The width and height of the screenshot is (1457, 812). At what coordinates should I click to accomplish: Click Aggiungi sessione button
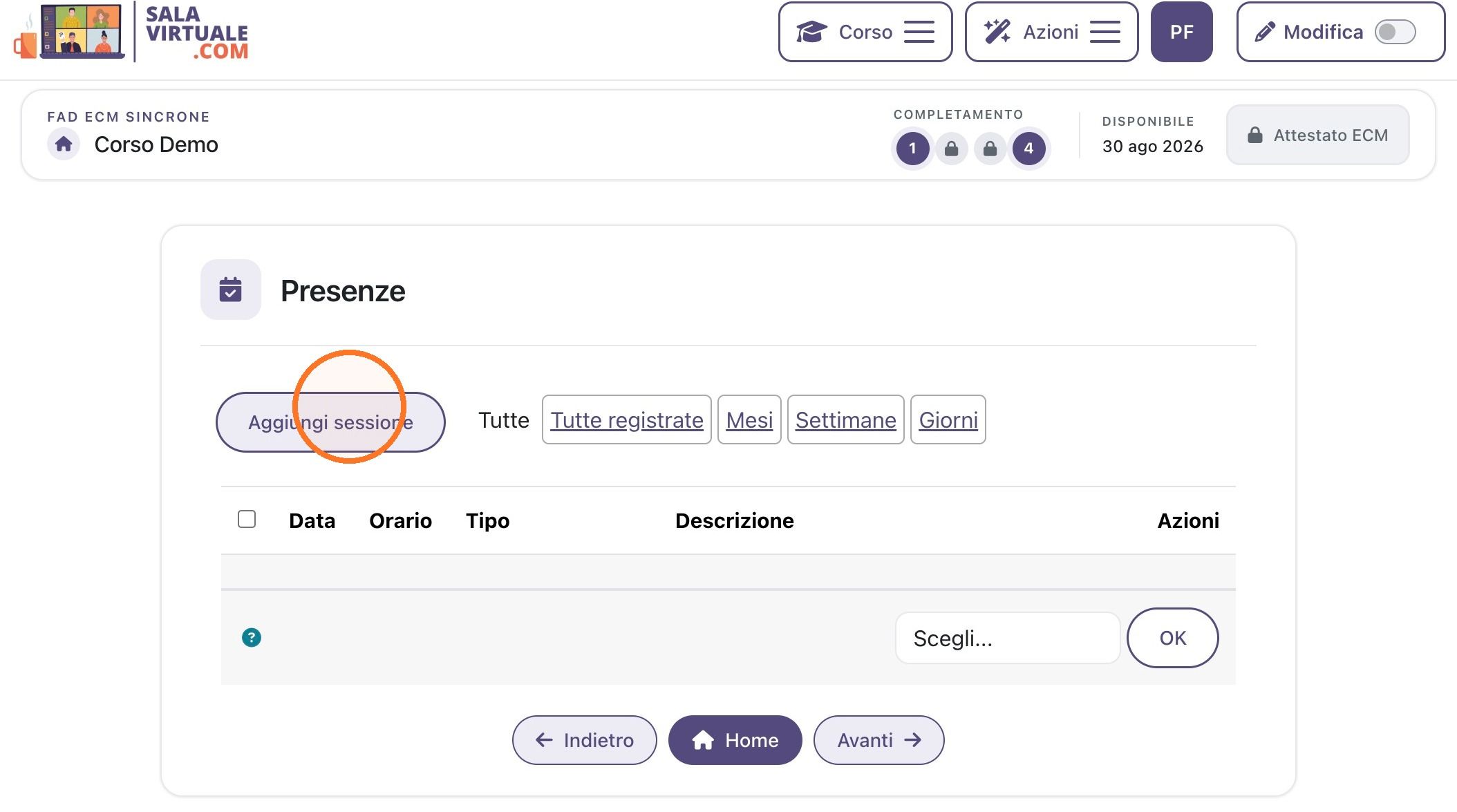coord(330,422)
